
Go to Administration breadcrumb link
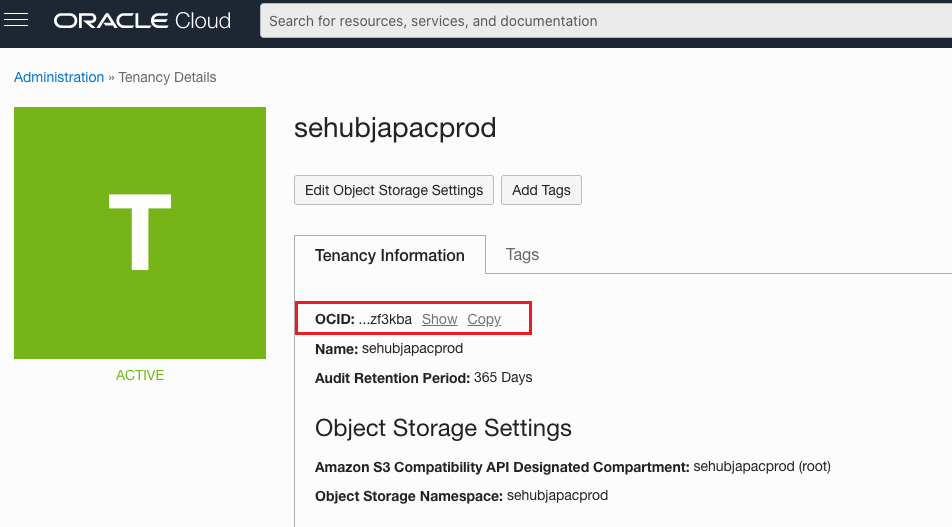(59, 77)
